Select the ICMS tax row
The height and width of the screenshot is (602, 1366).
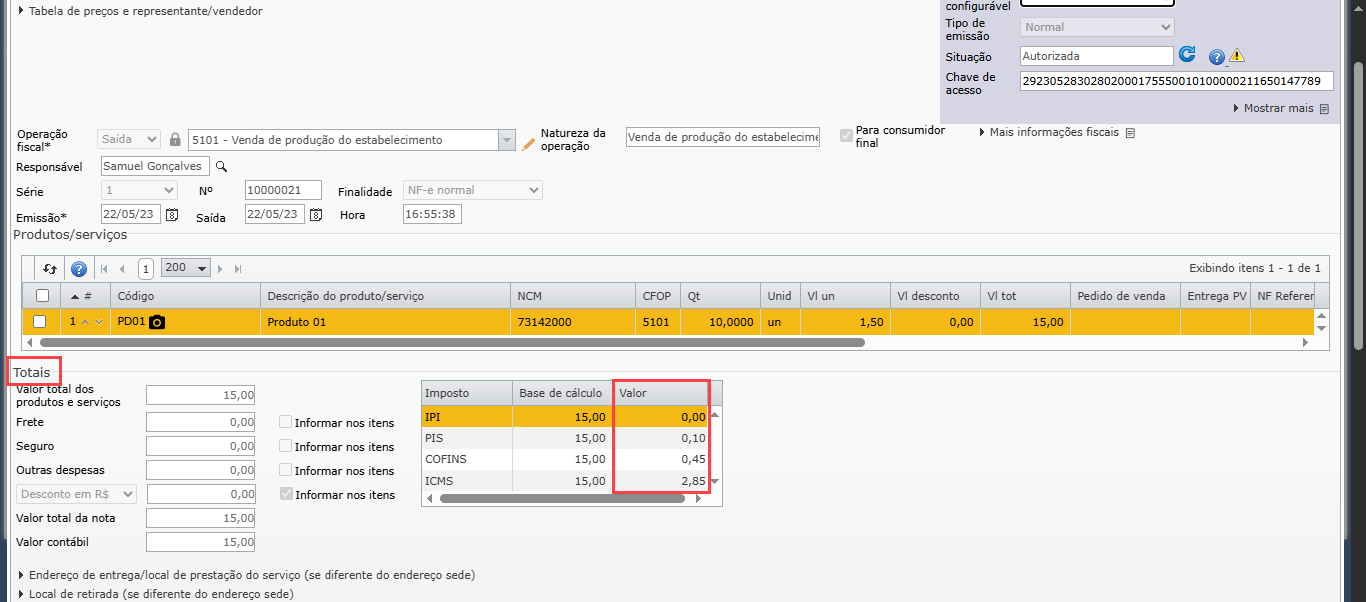(565, 481)
